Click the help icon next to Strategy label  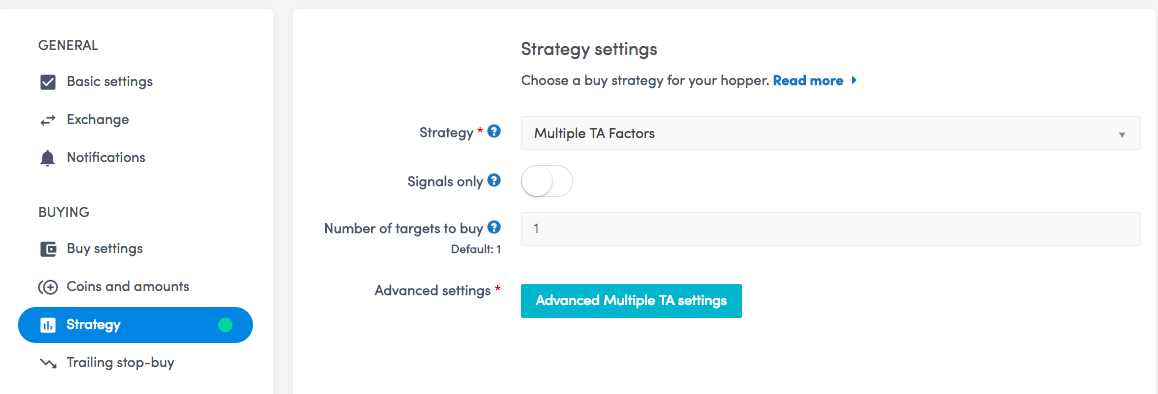point(495,132)
